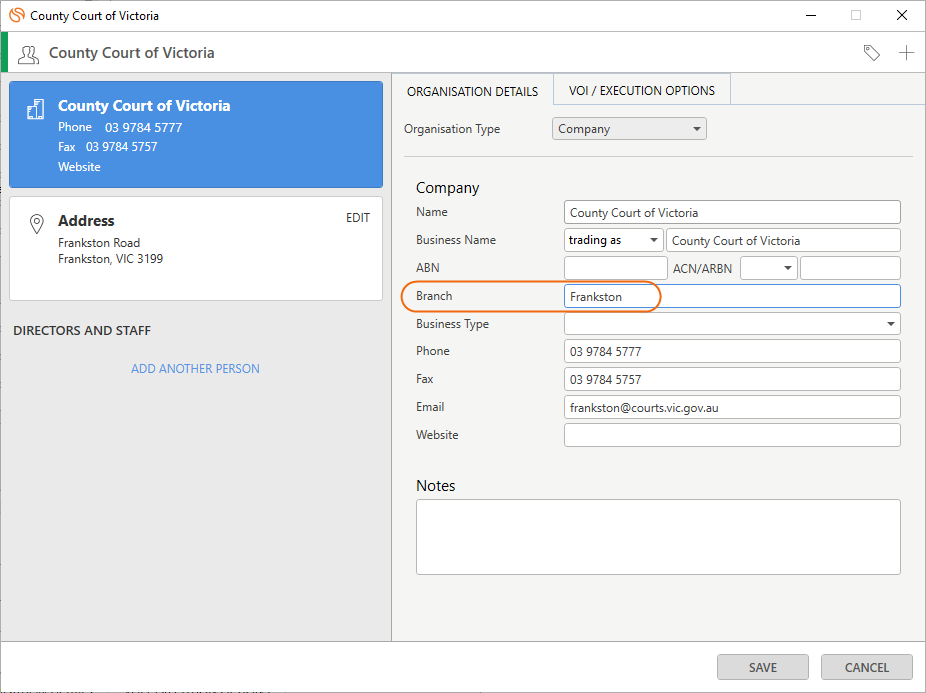Click the DIRECTORS AND STAFF heading
926x693 pixels.
[x=82, y=331]
